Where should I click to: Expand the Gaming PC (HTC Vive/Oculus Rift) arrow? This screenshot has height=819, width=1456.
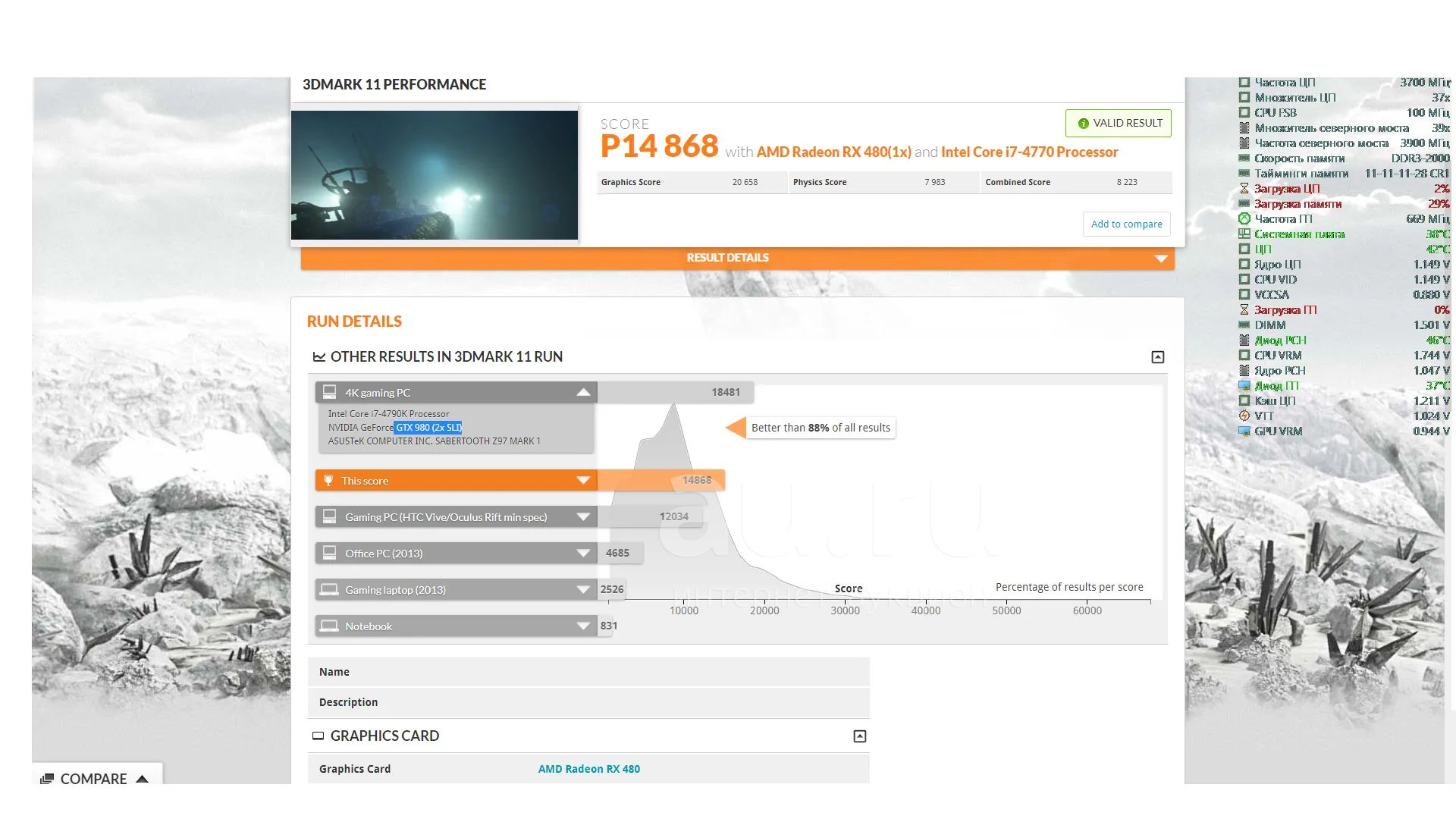583,516
